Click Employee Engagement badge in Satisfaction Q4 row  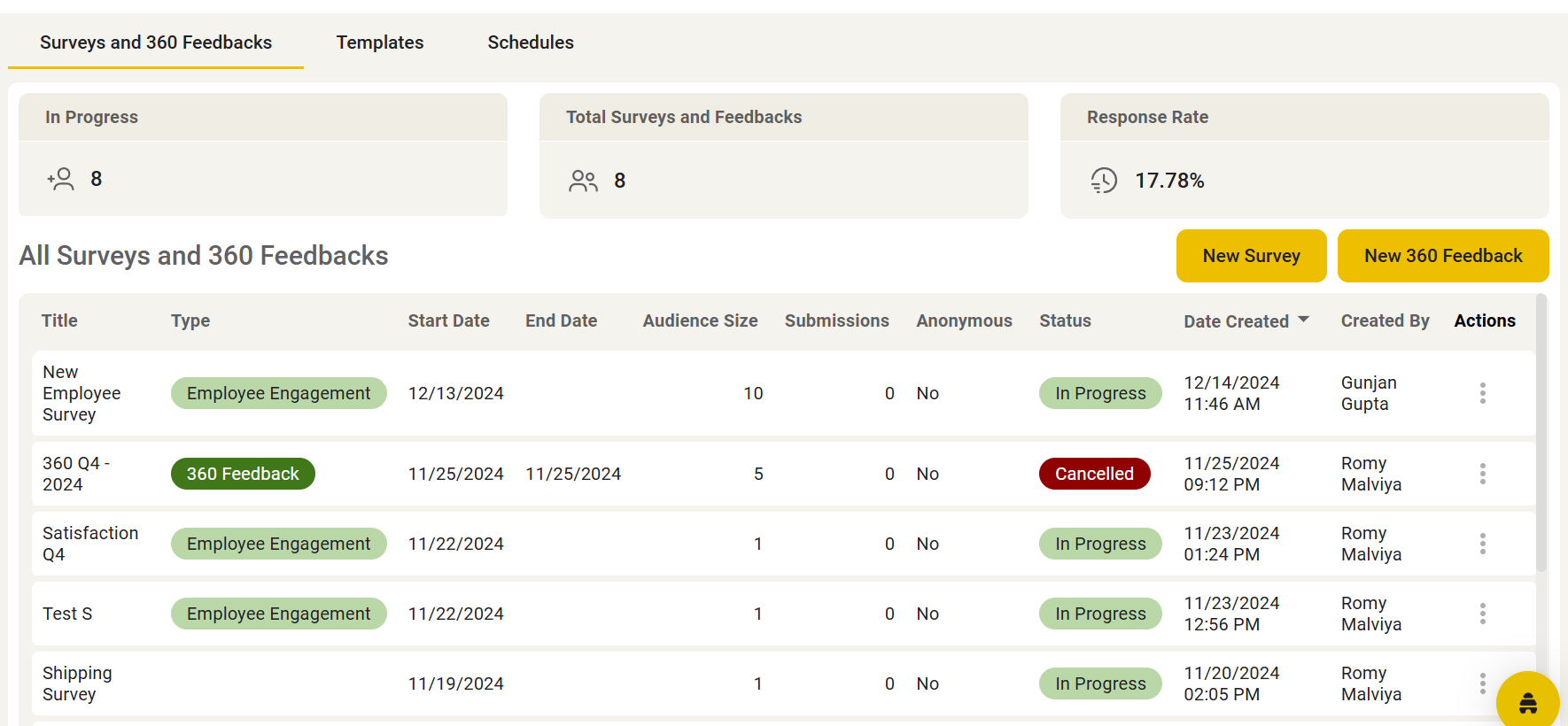pyautogui.click(x=278, y=544)
